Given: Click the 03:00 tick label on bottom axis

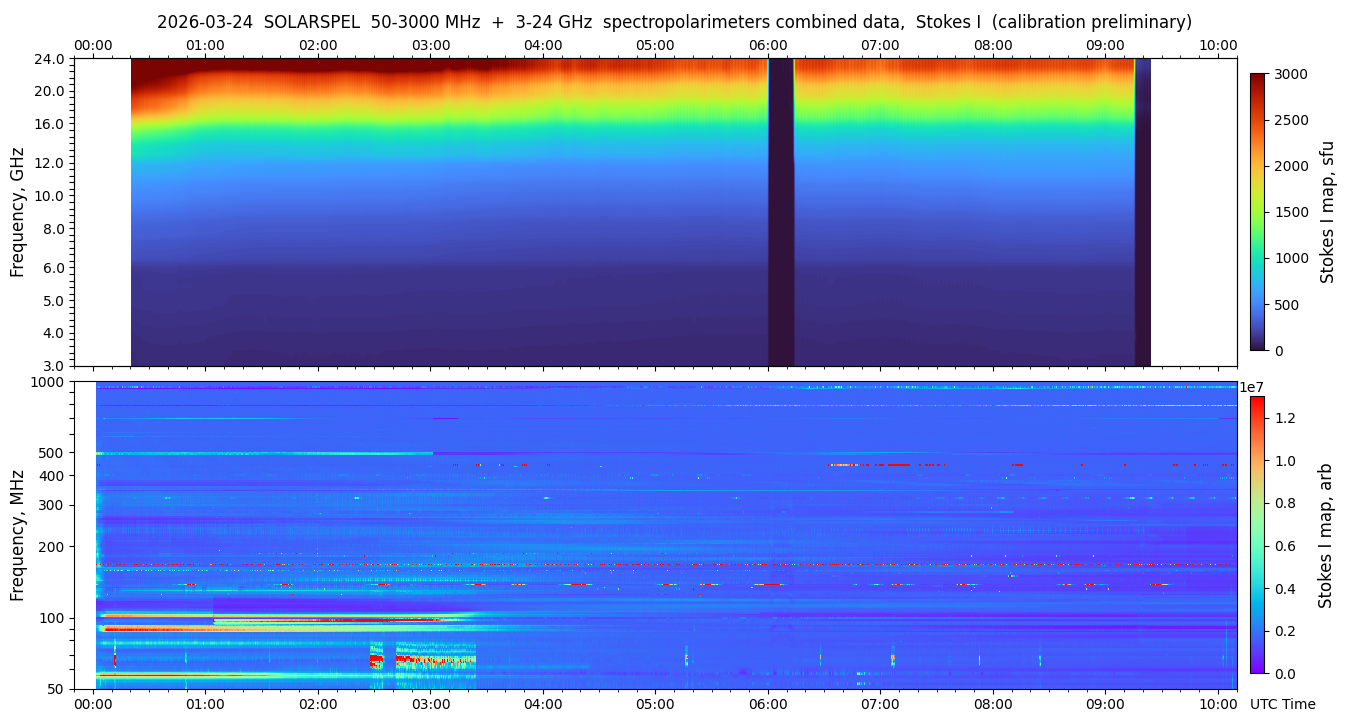Looking at the screenshot, I should [x=430, y=704].
